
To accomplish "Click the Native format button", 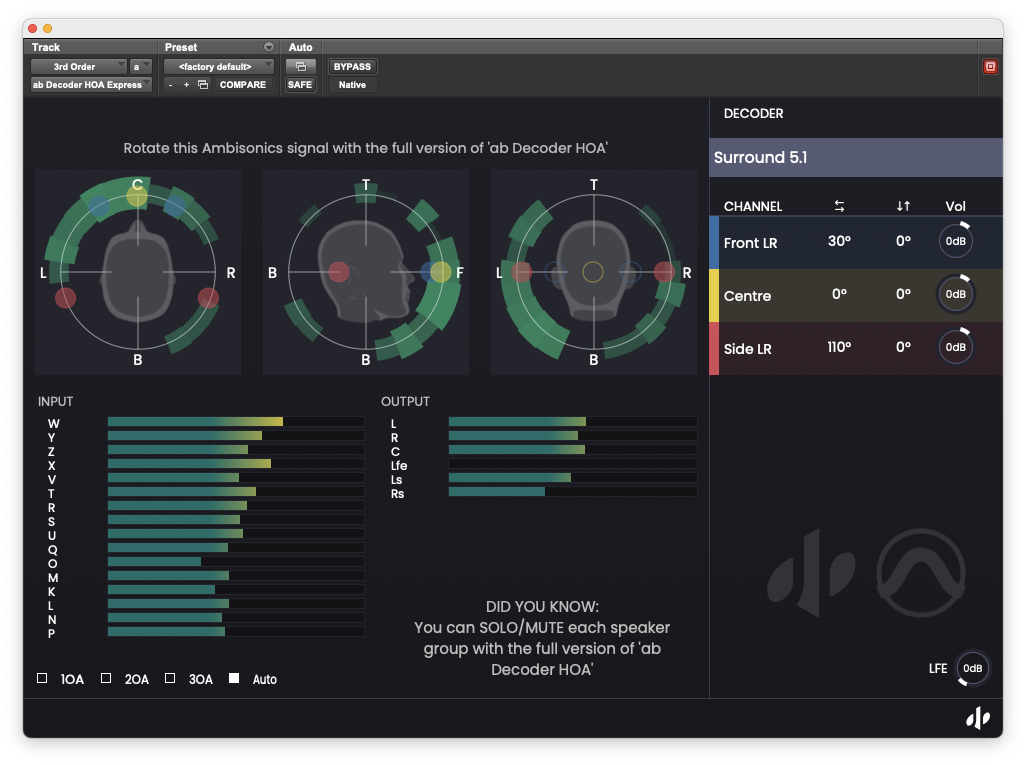I will [x=352, y=84].
